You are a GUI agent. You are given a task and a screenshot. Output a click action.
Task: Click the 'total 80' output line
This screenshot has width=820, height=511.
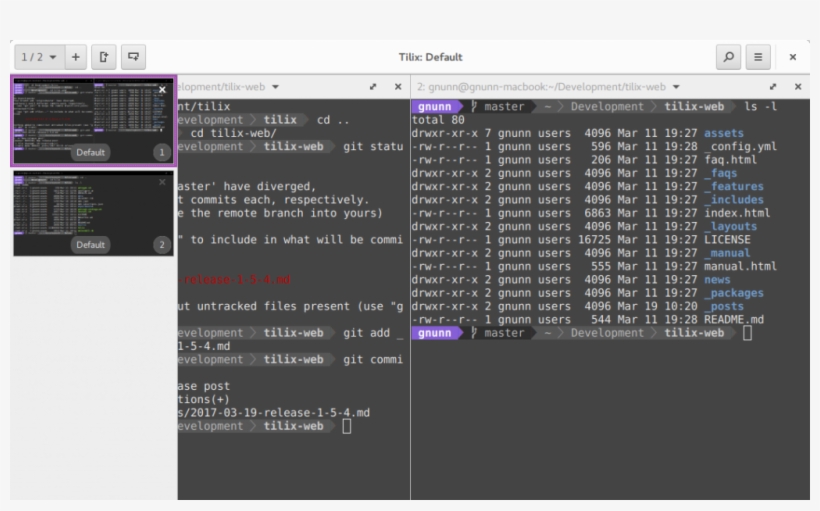pos(438,120)
